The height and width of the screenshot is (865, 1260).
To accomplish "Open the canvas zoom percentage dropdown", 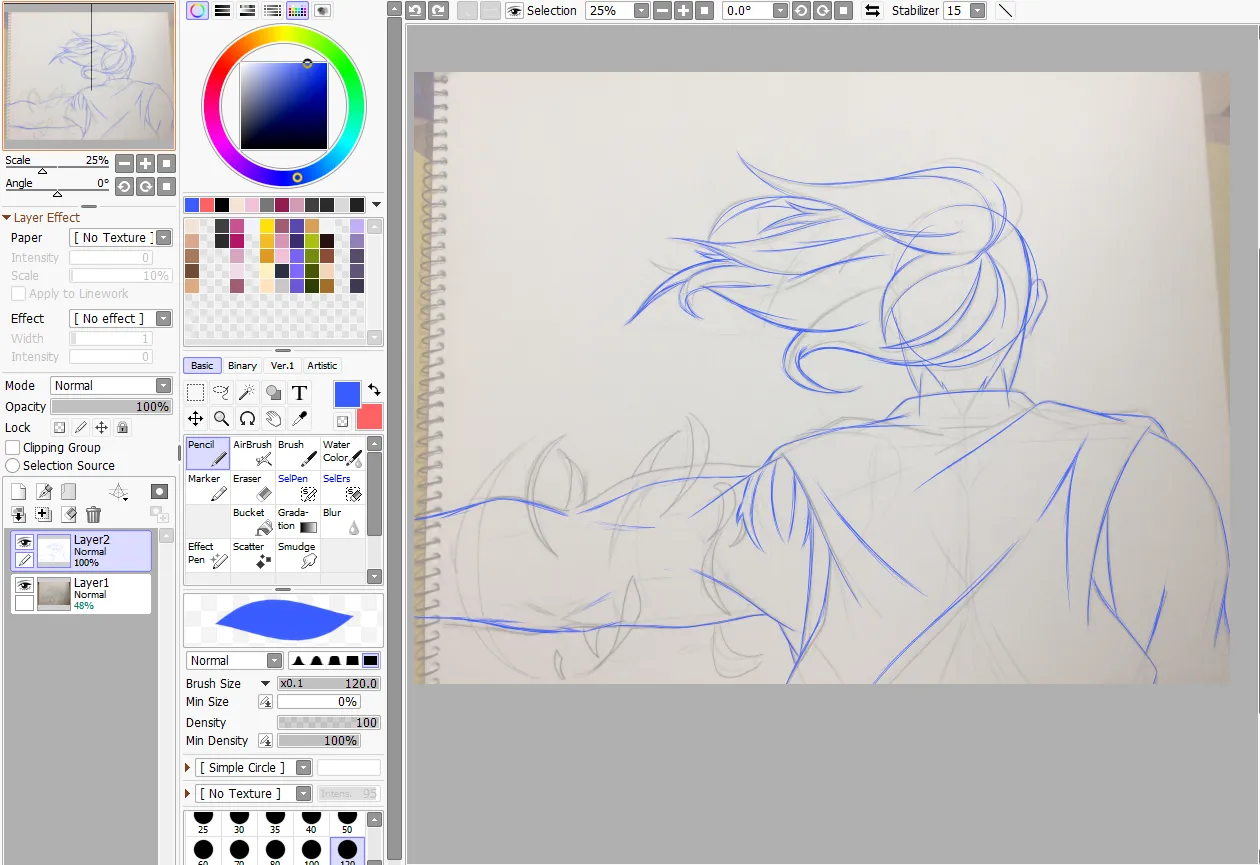I will (x=641, y=10).
